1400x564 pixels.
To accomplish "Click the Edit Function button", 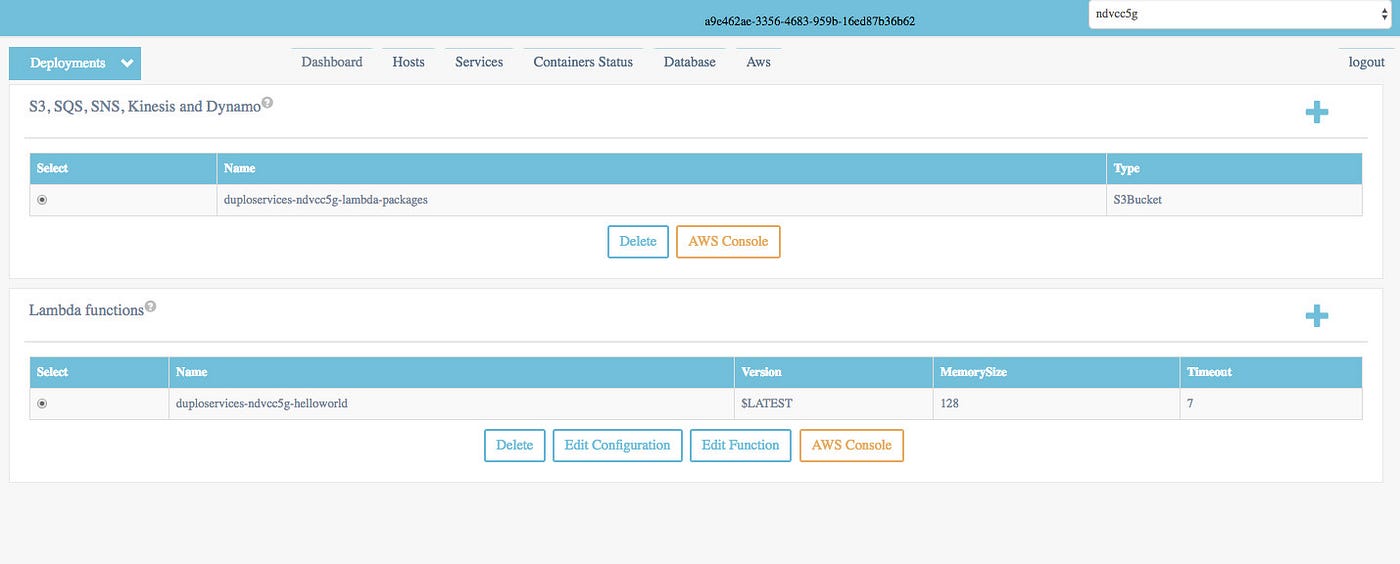I will 740,446.
